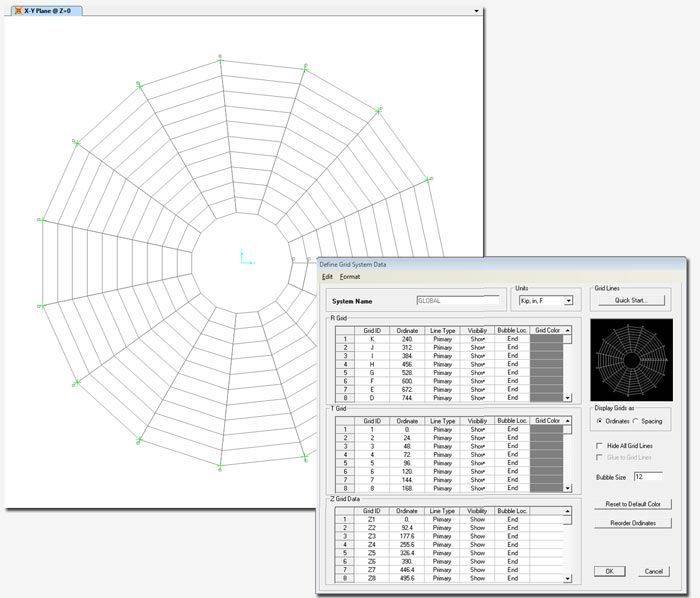The height and width of the screenshot is (598, 700).
Task: Open Visibility dropdown for R Grid row H
Action: [x=477, y=364]
